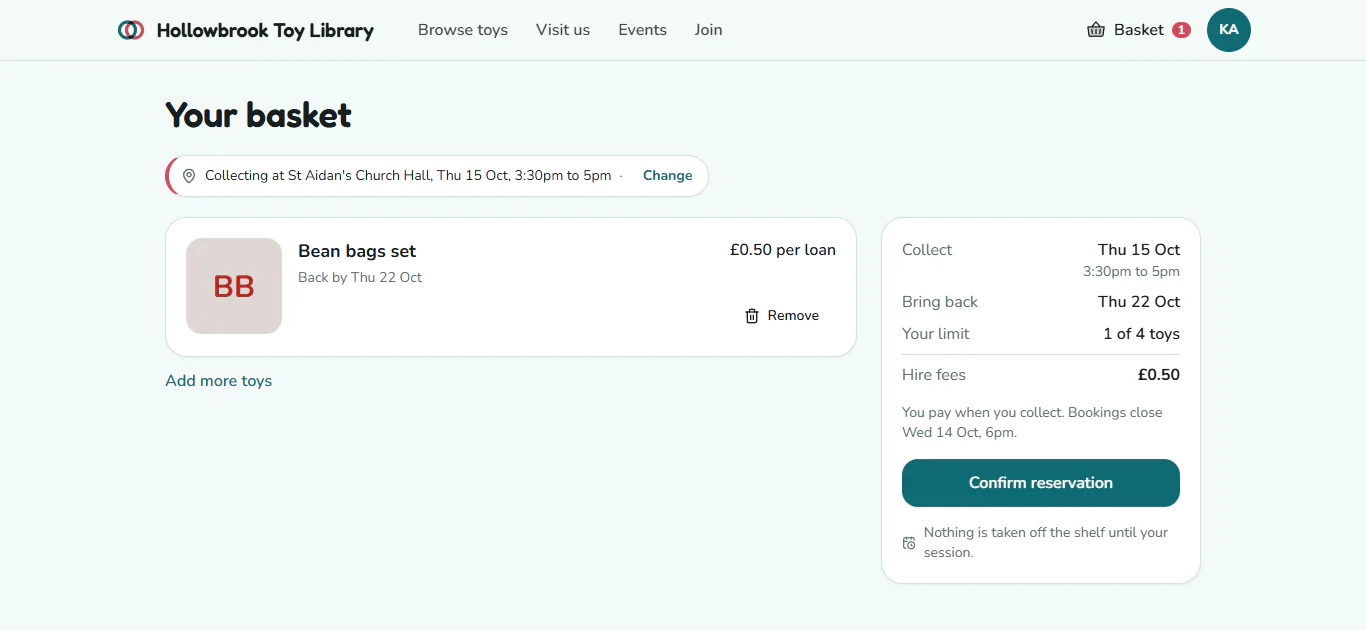Open the KA account avatar
Image resolution: width=1366 pixels, height=630 pixels.
click(x=1229, y=30)
